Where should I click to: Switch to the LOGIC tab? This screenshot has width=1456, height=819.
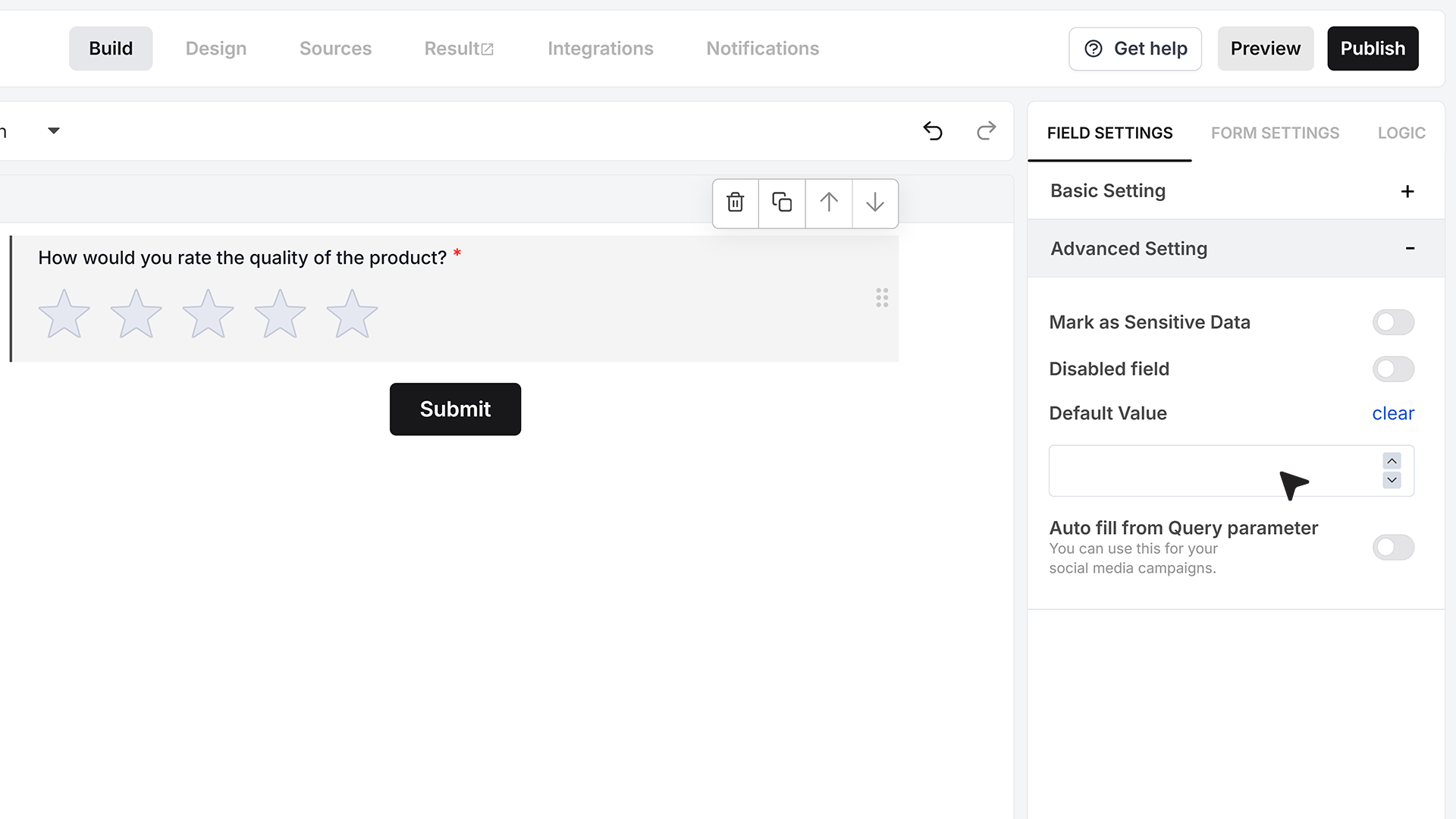click(1401, 133)
